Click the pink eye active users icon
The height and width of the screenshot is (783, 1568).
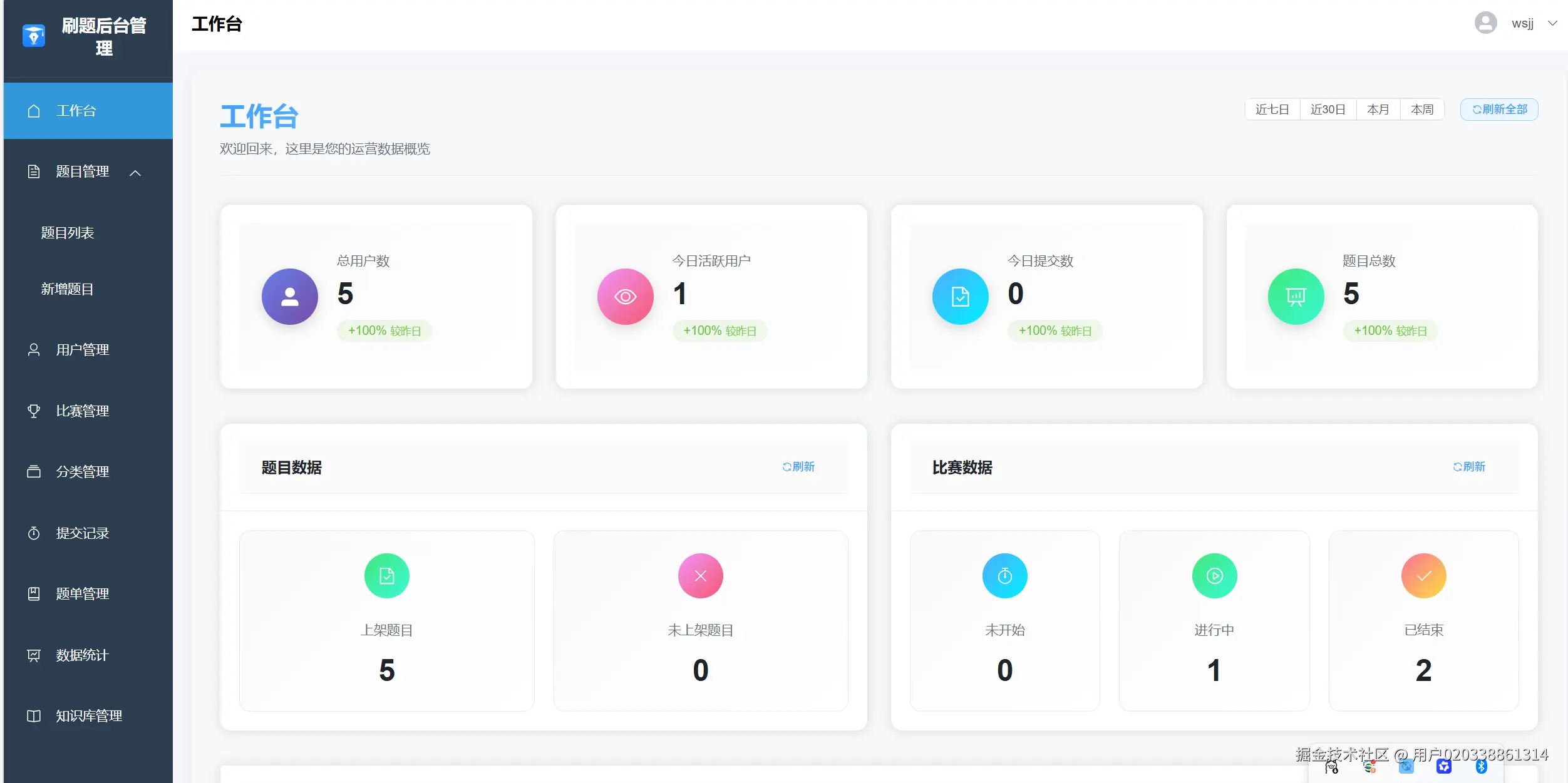pyautogui.click(x=625, y=297)
